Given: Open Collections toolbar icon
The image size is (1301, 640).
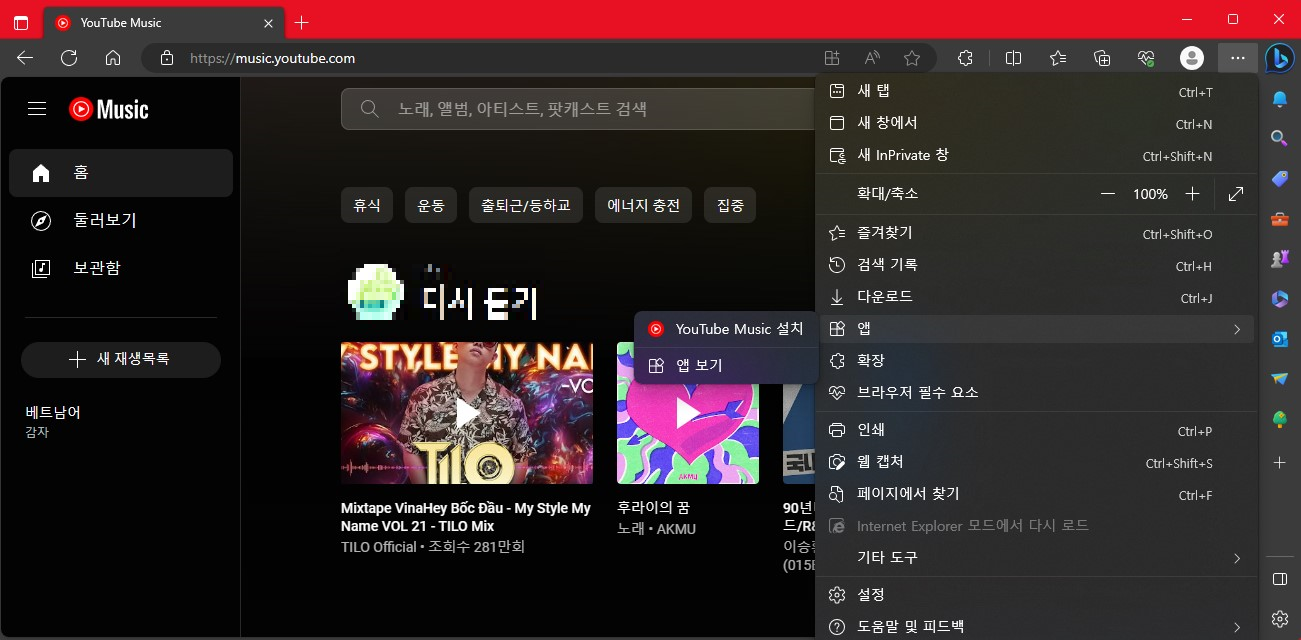Looking at the screenshot, I should (x=1102, y=58).
